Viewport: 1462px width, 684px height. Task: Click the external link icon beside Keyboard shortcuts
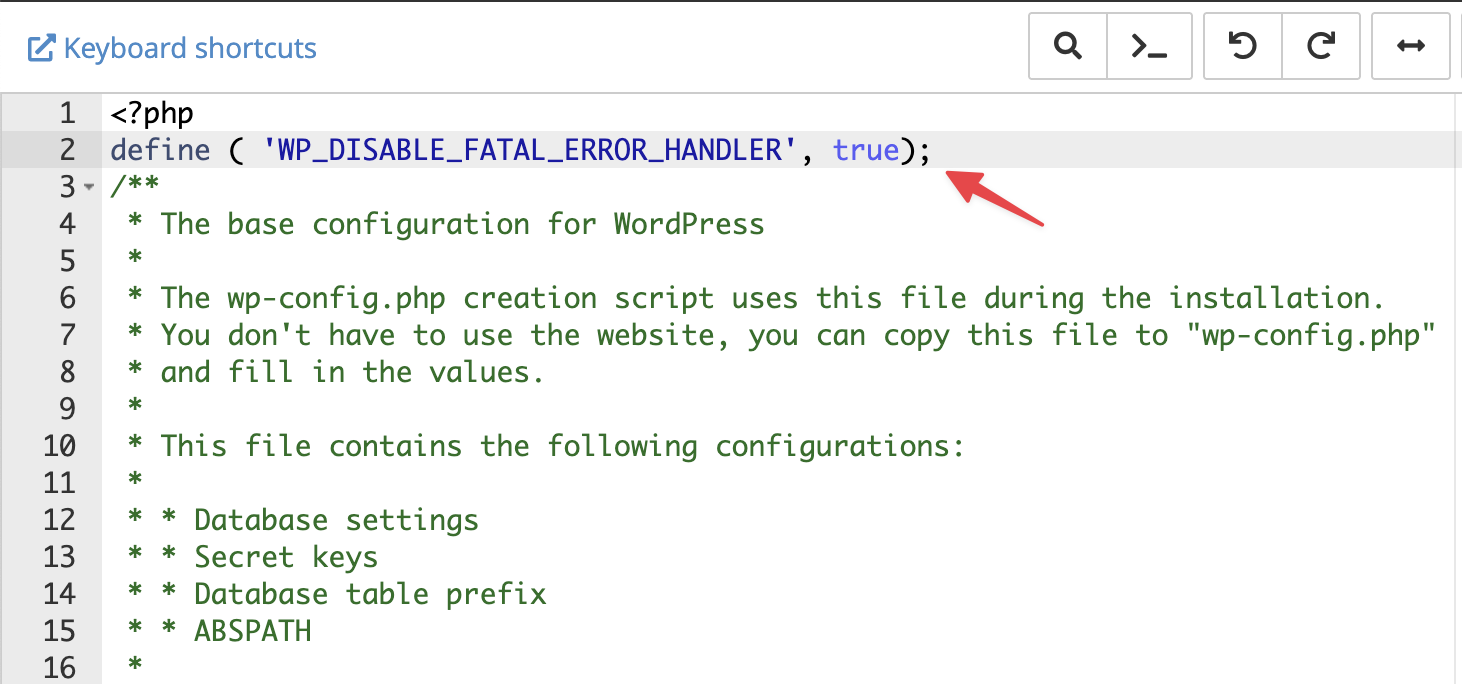(x=40, y=48)
